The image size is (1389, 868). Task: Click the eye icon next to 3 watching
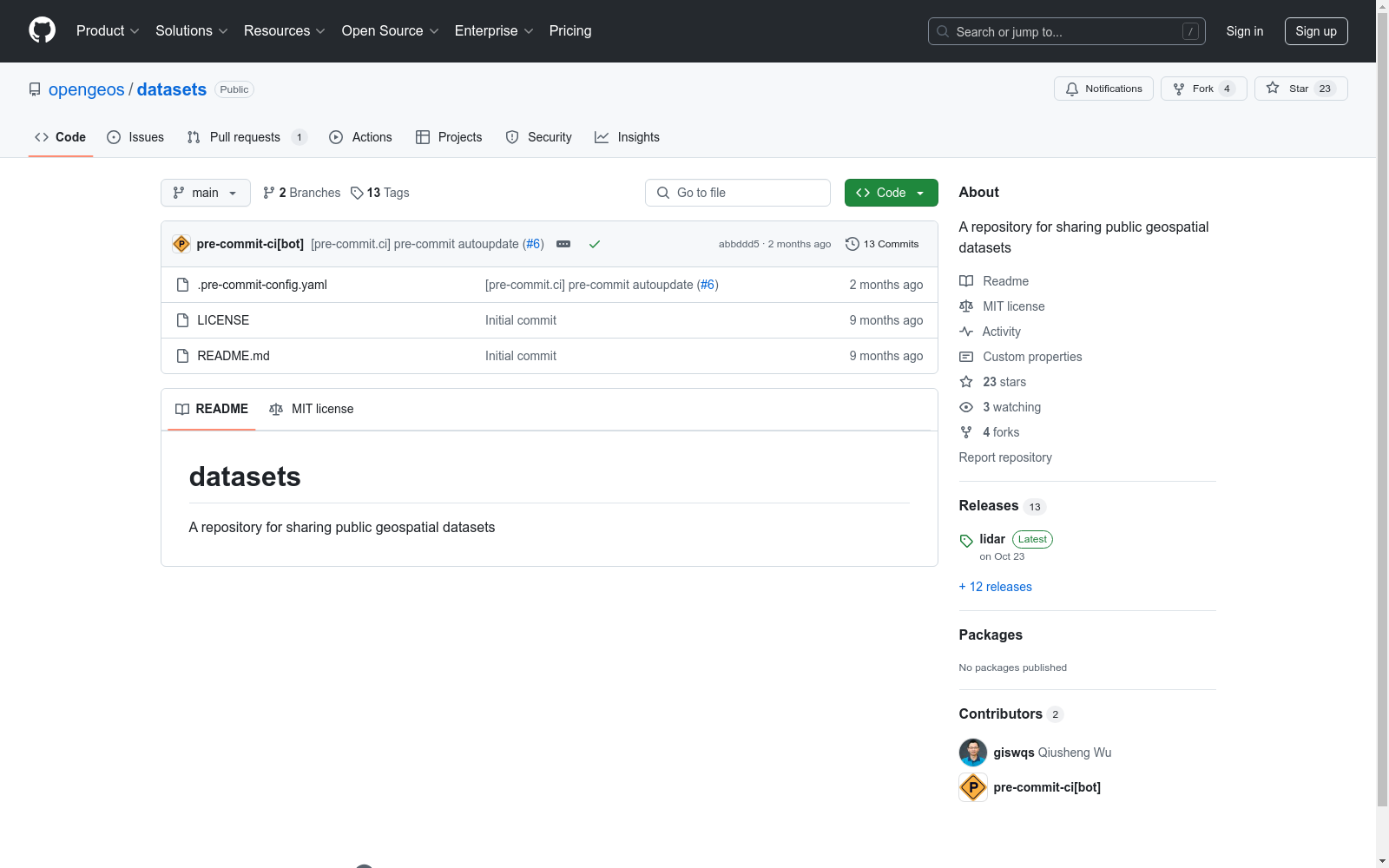[x=966, y=407]
